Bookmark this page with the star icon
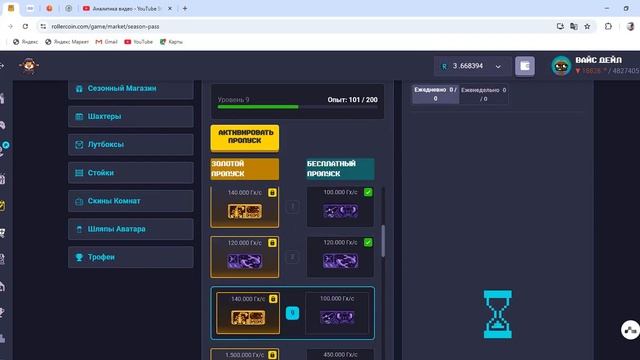The height and width of the screenshot is (360, 640). [587, 26]
